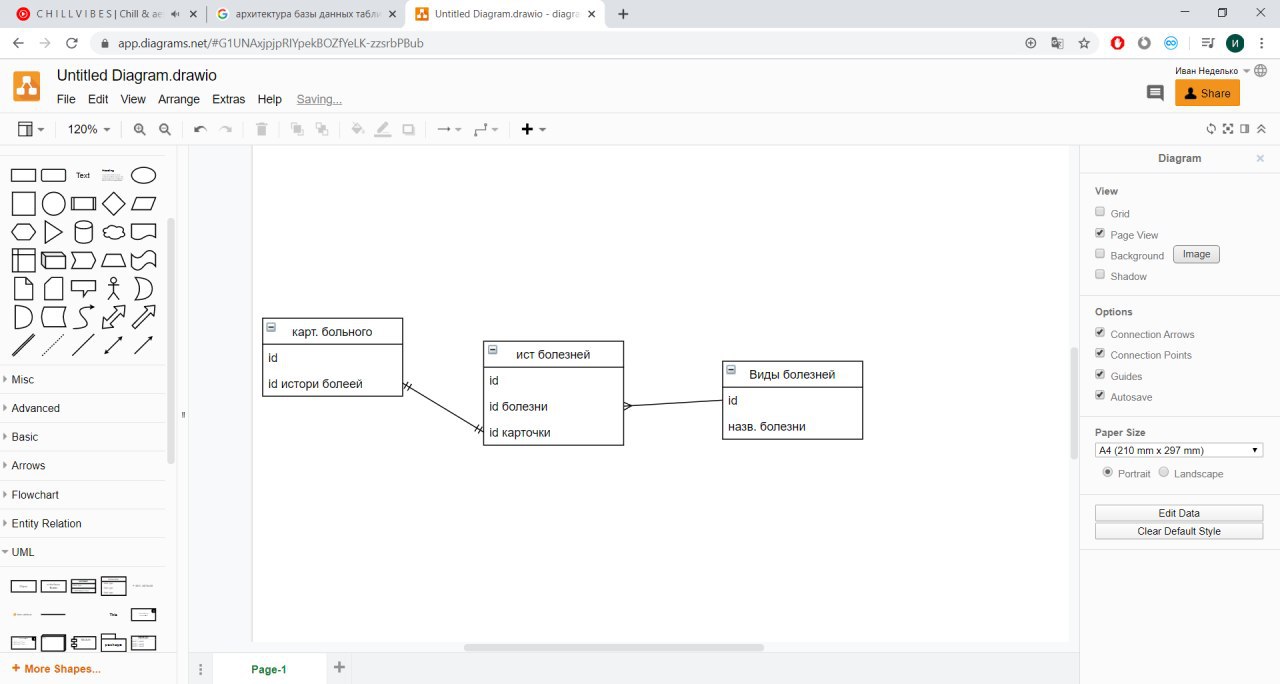Toggle the format panel icon

point(1245,129)
